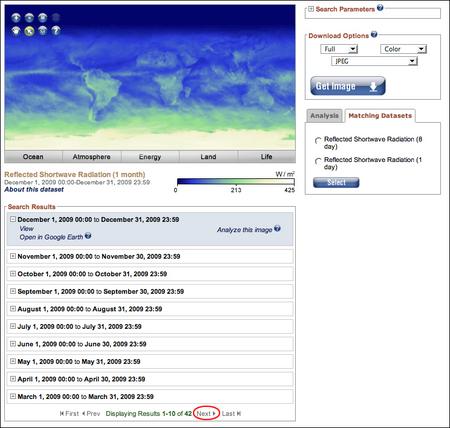Select the yellow highlighted pointer map tool

pyautogui.click(x=29, y=31)
